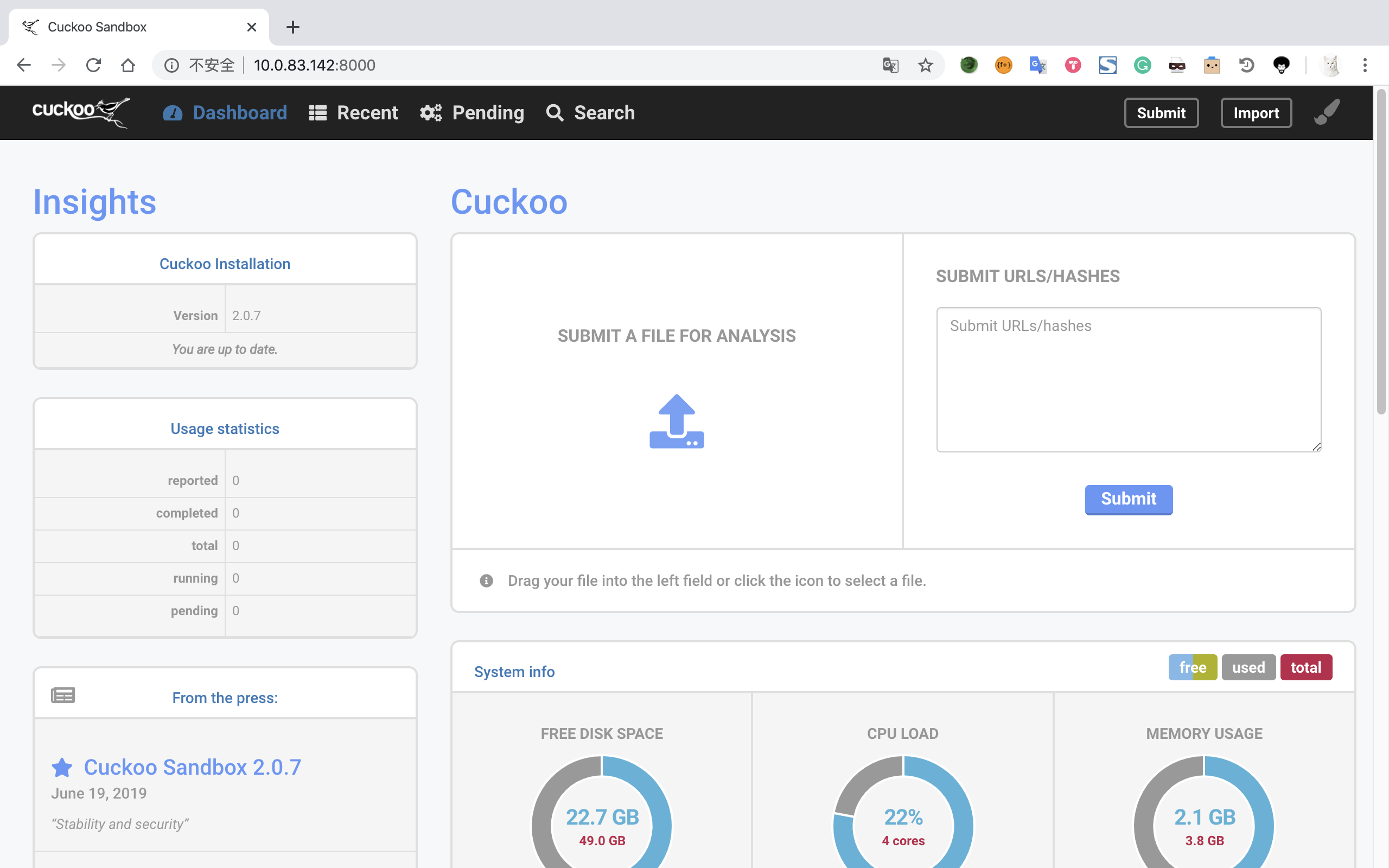Go to the Pending tasks page
This screenshot has width=1389, height=868.
(x=472, y=112)
